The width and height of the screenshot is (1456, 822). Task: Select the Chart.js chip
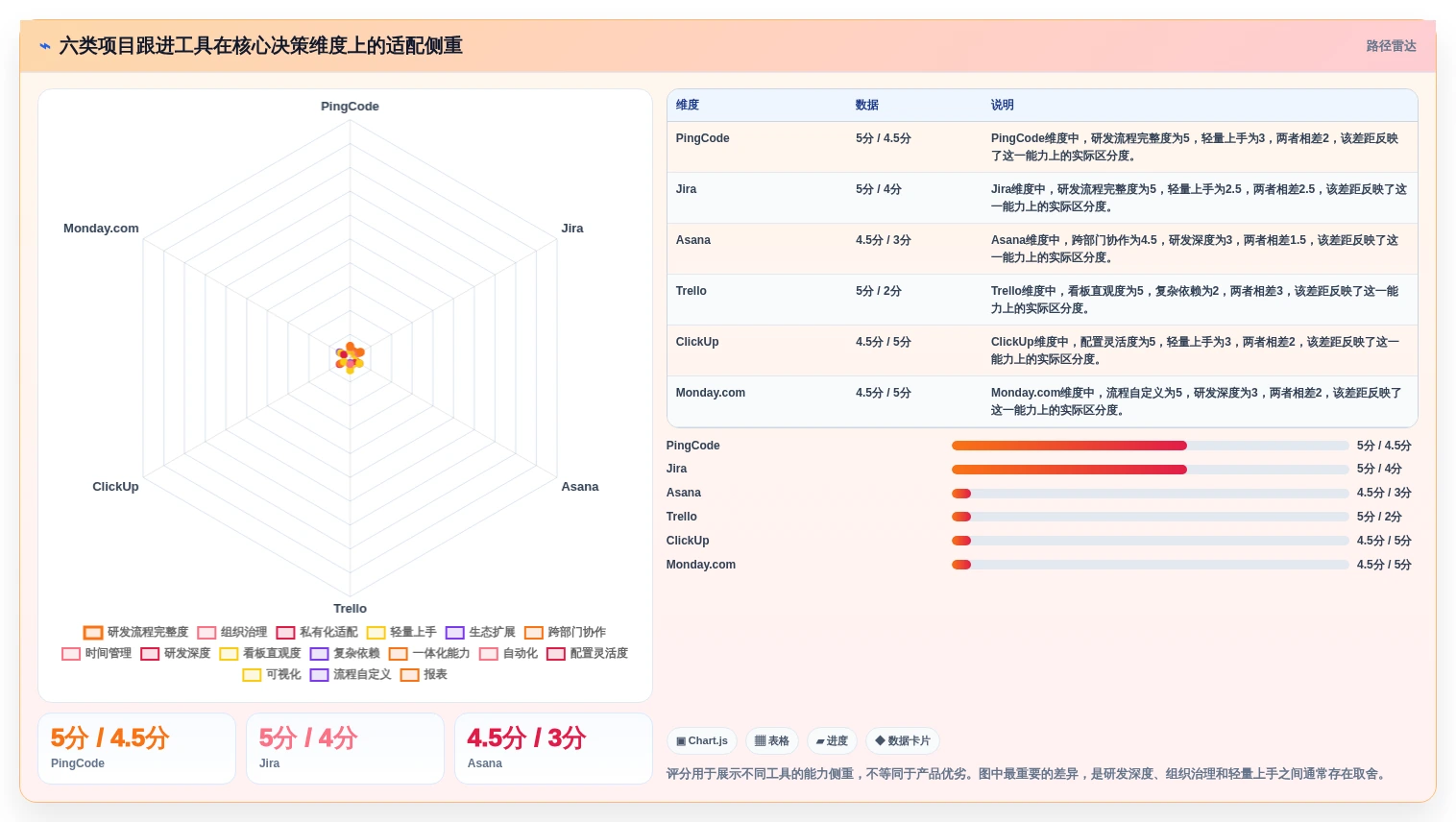point(702,740)
